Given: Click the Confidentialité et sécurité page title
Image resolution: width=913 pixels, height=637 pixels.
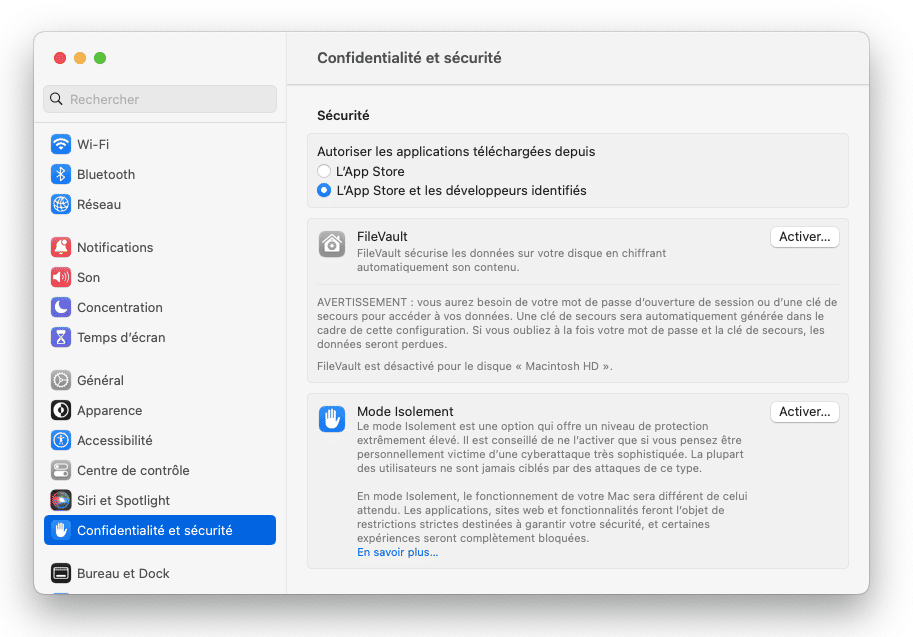Looking at the screenshot, I should (x=409, y=58).
